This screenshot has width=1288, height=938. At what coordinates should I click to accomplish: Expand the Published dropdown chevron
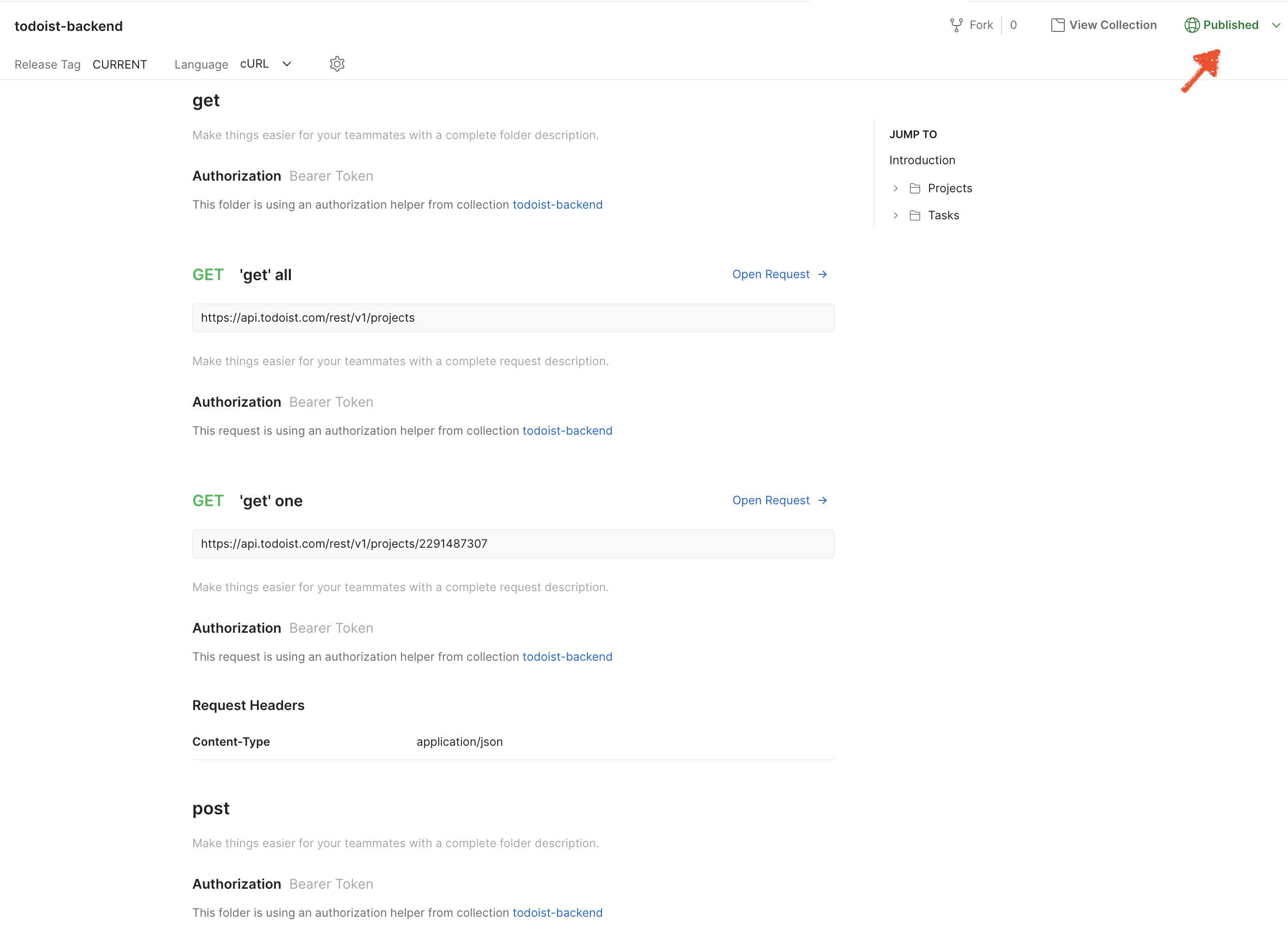tap(1276, 25)
